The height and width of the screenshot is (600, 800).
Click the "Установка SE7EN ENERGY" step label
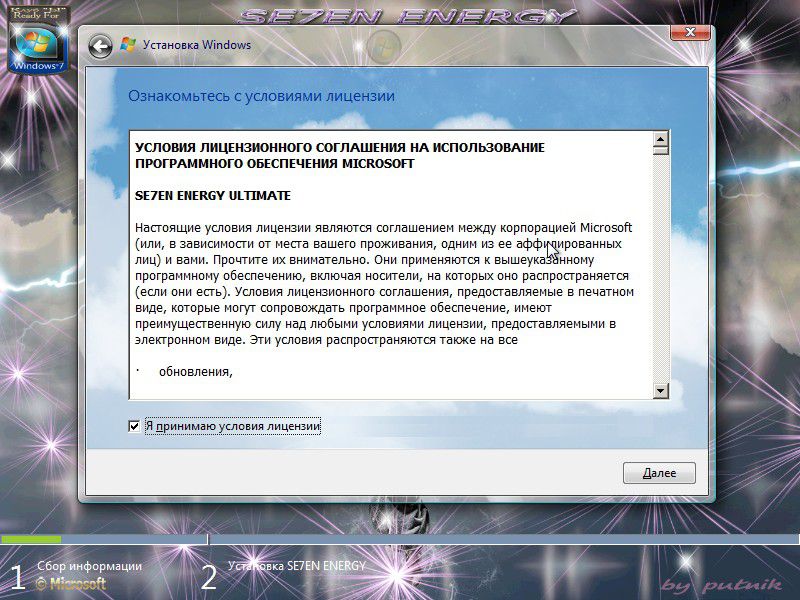(296, 565)
